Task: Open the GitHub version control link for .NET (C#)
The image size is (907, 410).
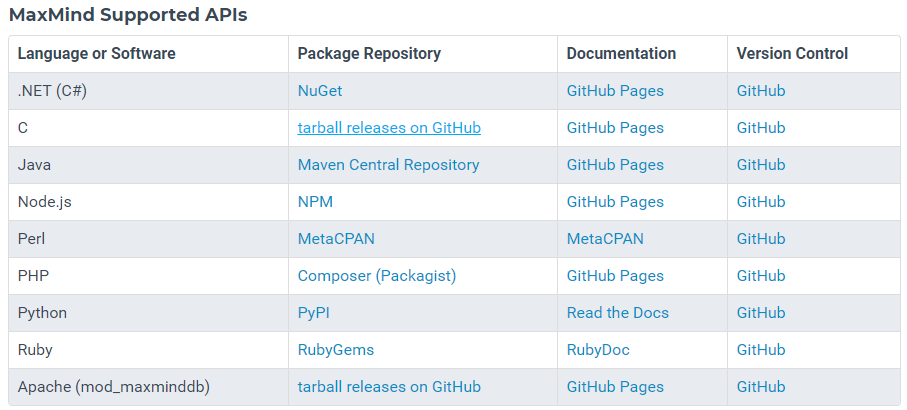Action: click(x=761, y=91)
